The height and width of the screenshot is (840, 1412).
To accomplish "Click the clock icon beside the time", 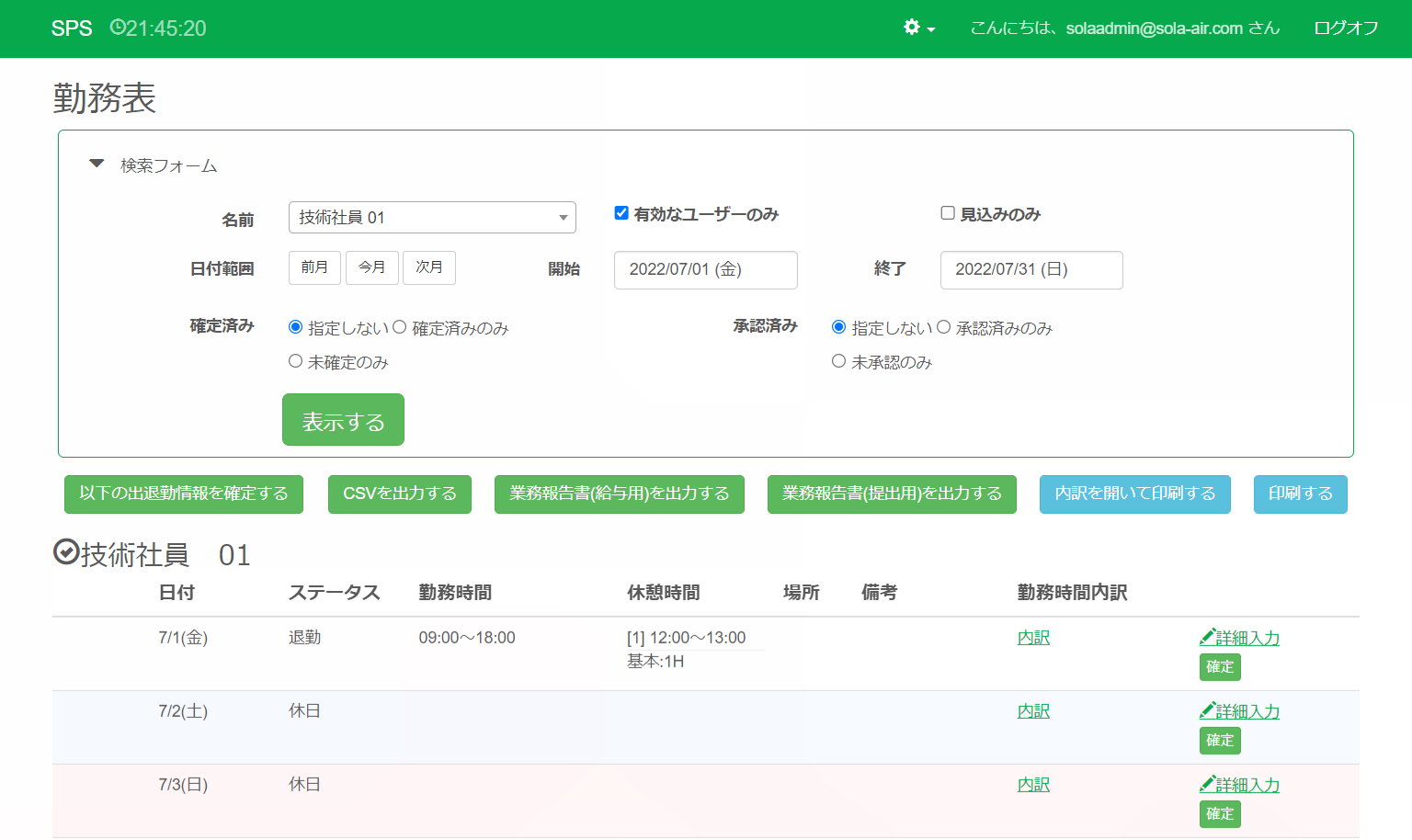I will (x=118, y=28).
